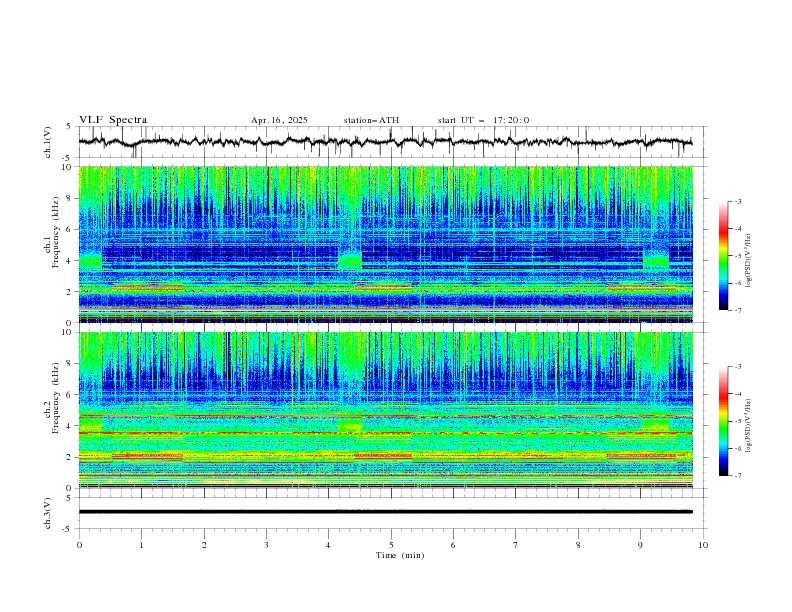
Task: Click the ch.2 spectrogram image panel
Action: (x=386, y=410)
